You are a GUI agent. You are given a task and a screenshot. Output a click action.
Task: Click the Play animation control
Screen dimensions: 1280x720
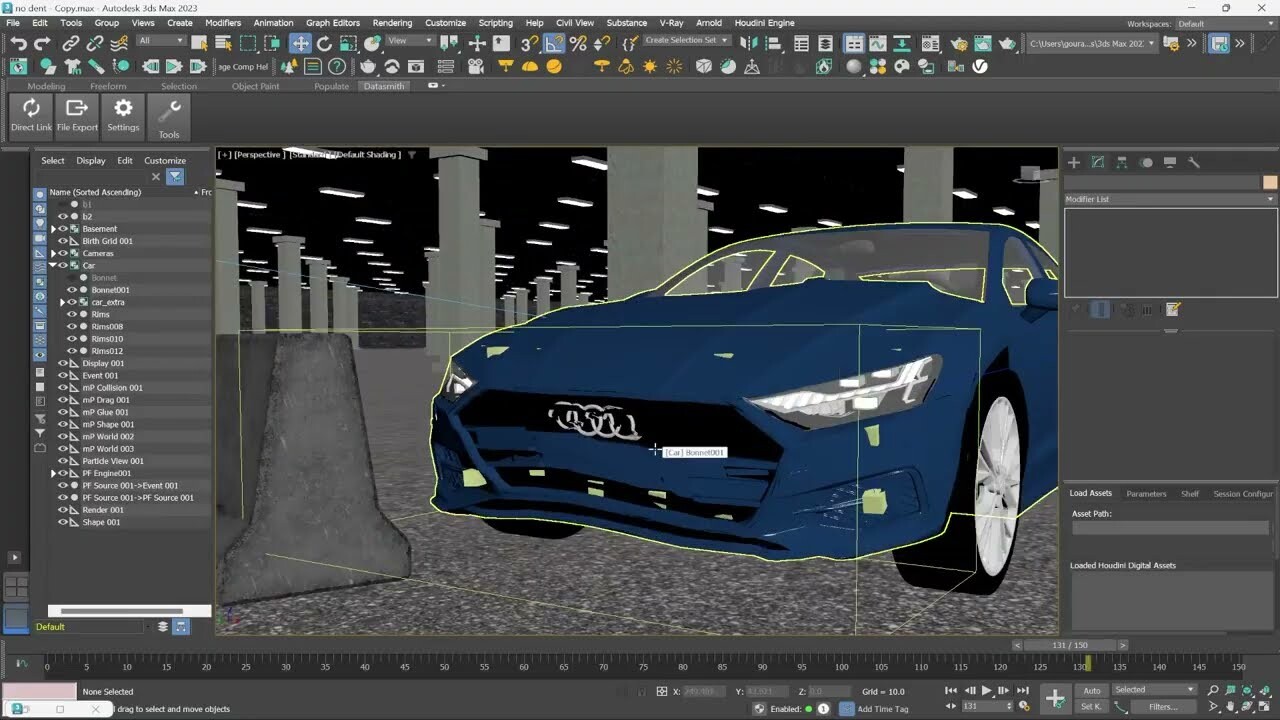click(x=986, y=689)
